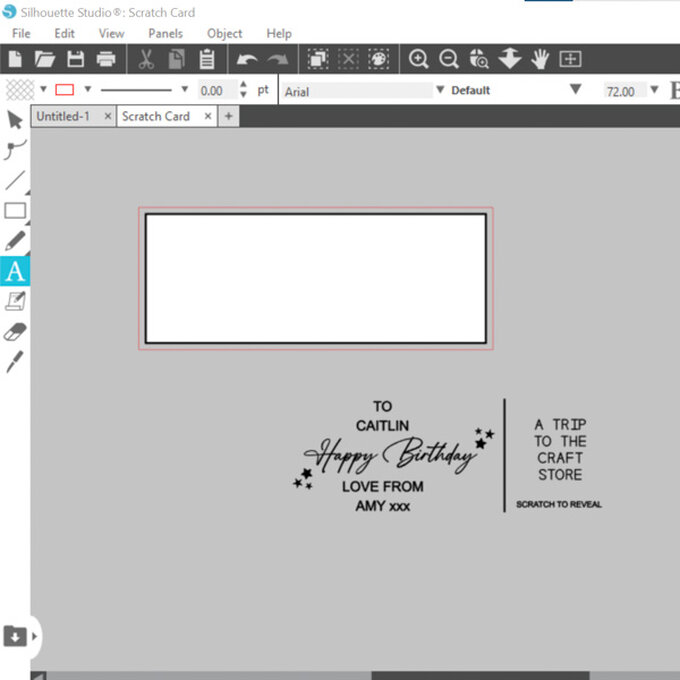Click the Cut scissors icon
This screenshot has width=680, height=680.
coord(146,59)
